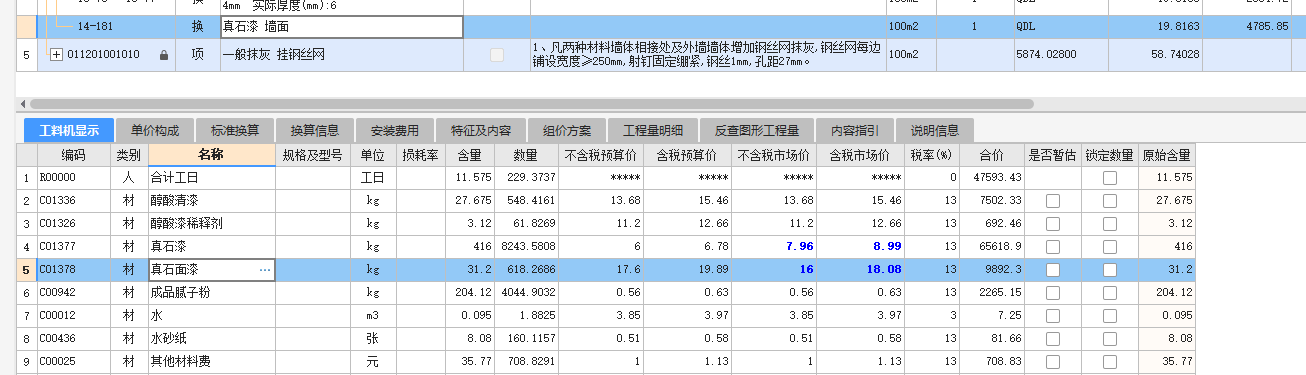This screenshot has width=1306, height=375.
Task: Select the R00000 labor code cell
Action: [x=73, y=178]
